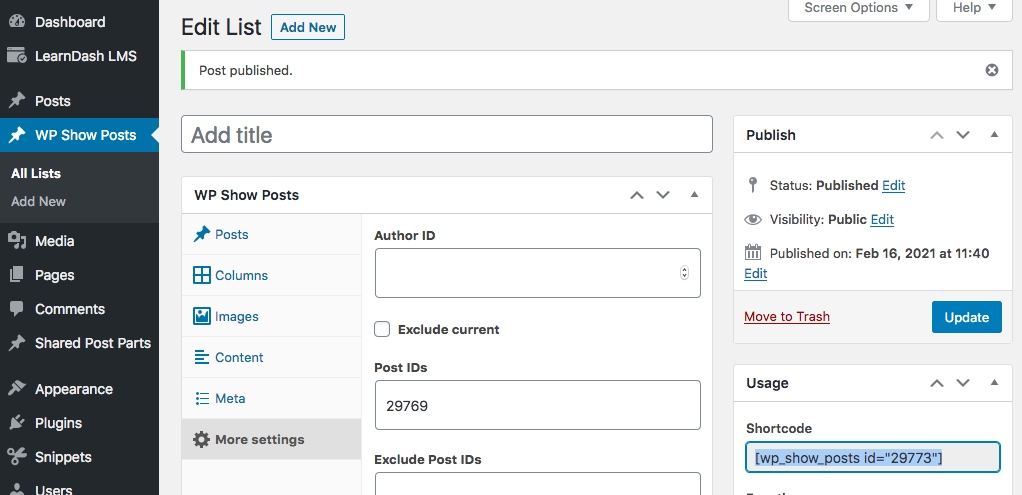Click the Snippets scissors icon
The width and height of the screenshot is (1022, 495).
click(x=17, y=457)
